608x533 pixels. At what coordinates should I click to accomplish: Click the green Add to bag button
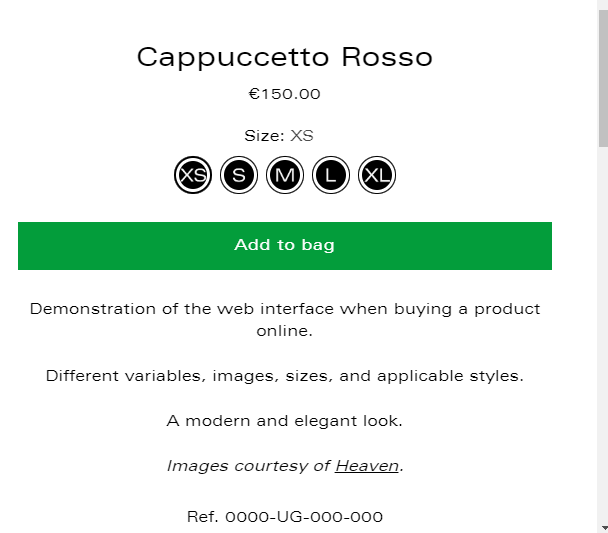pyautogui.click(x=285, y=246)
